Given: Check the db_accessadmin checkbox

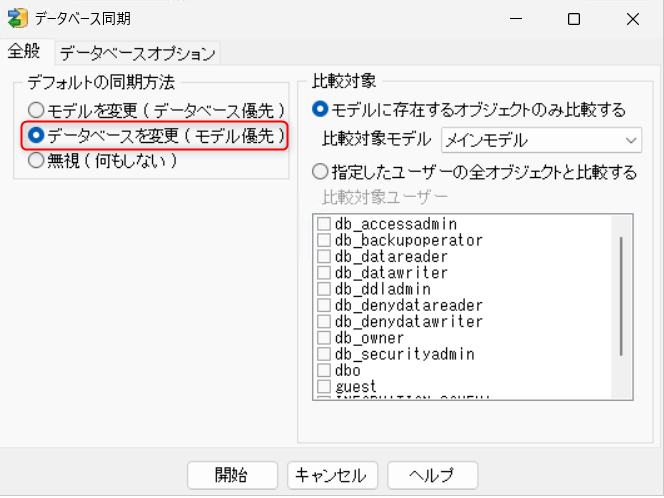Looking at the screenshot, I should click(324, 225).
